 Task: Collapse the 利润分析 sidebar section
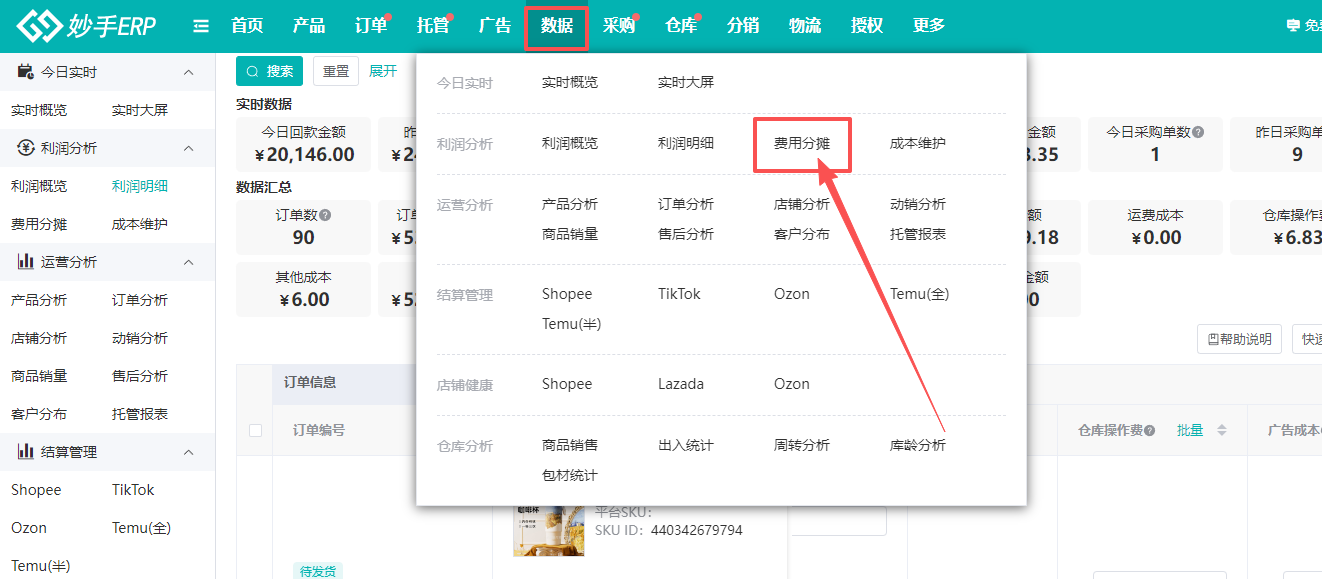click(189, 148)
